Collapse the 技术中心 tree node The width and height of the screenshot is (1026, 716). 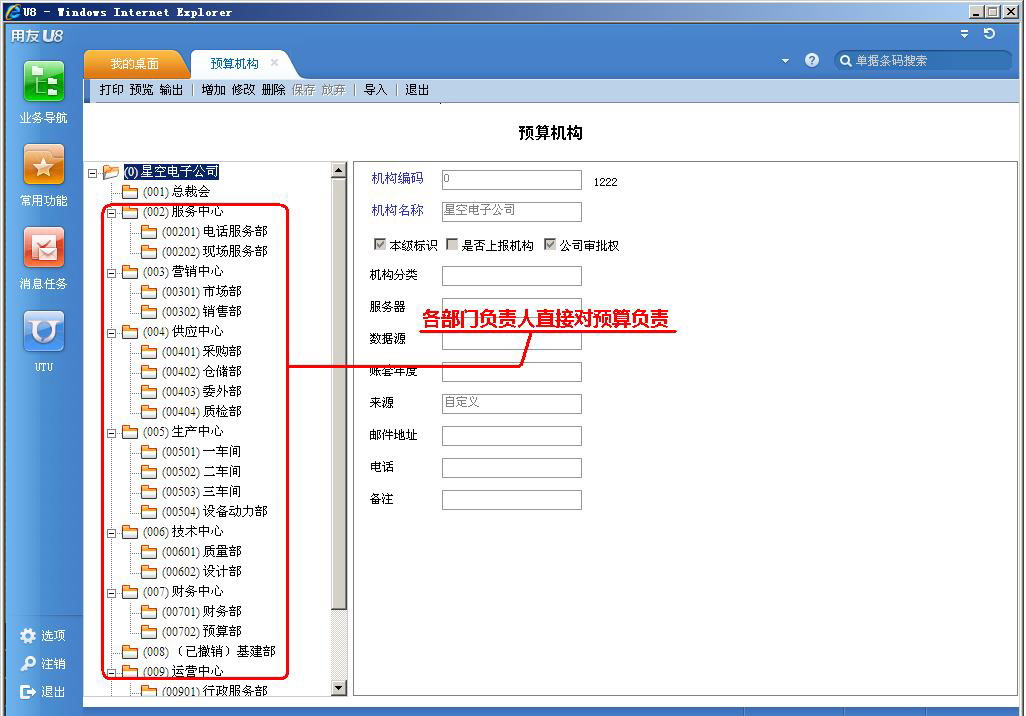point(112,534)
